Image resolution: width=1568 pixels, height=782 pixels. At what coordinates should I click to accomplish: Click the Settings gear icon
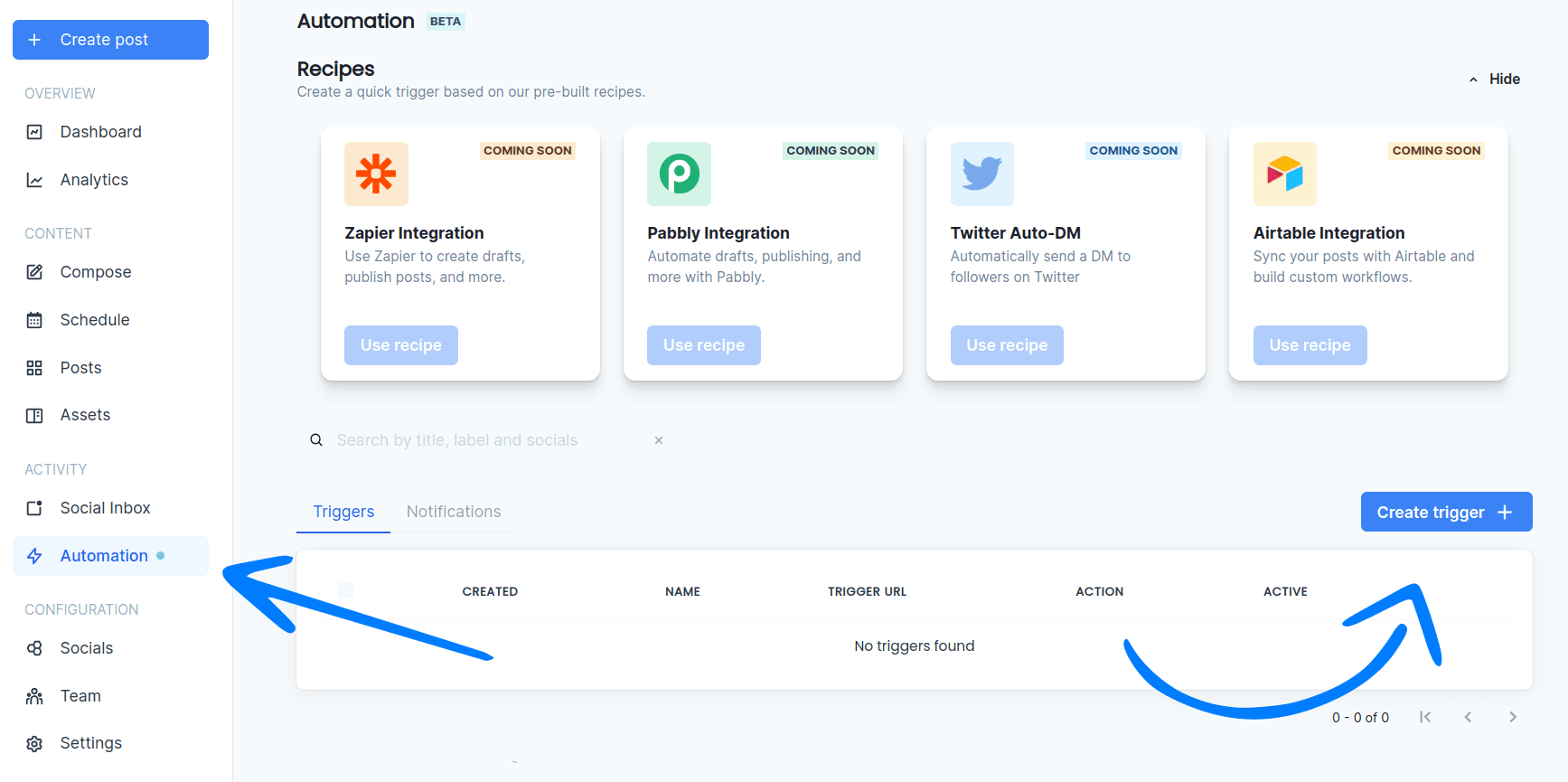point(34,744)
